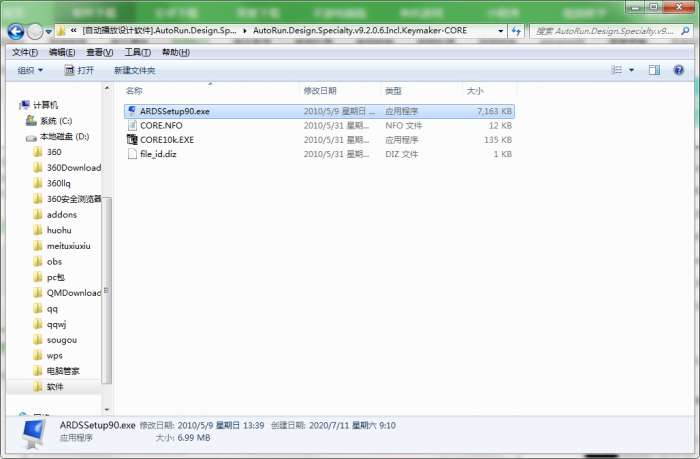The width and height of the screenshot is (700, 459).
Task: Open the addons folder in tree
Action: 62,215
